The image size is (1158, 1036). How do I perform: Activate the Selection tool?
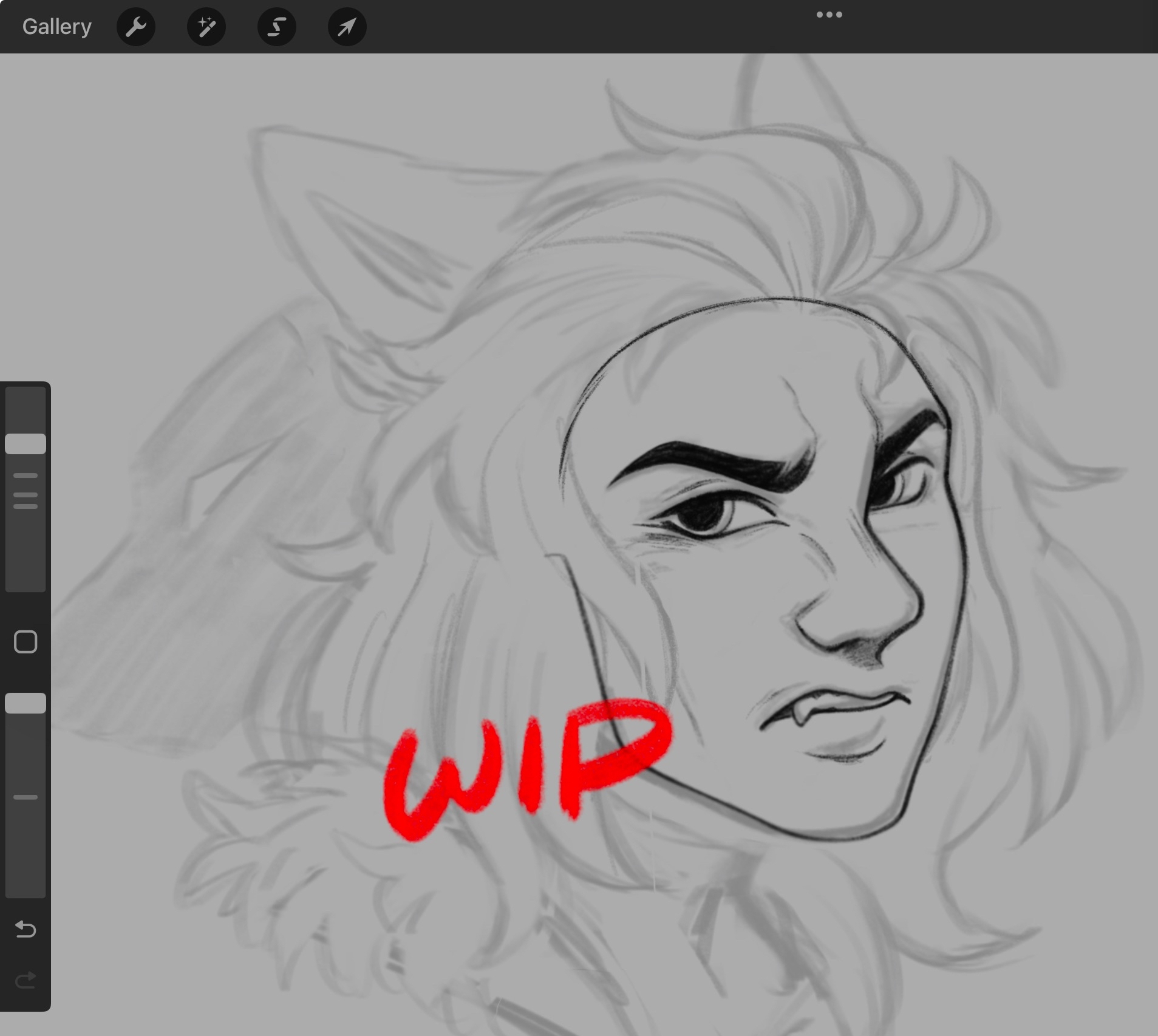click(x=277, y=27)
